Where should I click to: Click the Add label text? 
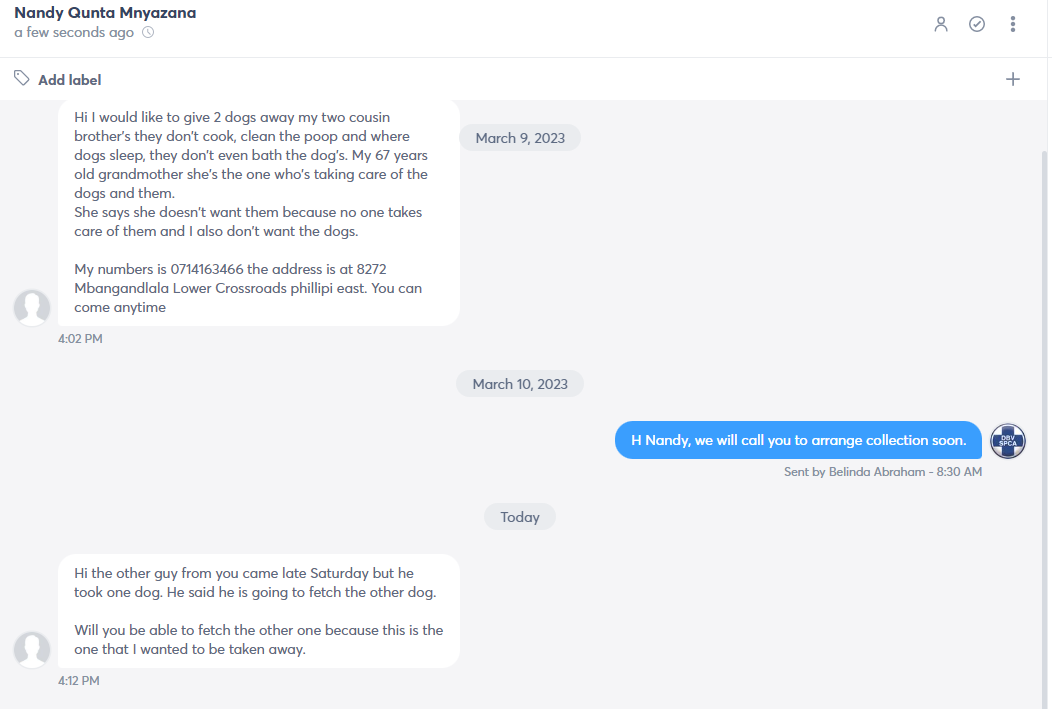(x=70, y=80)
